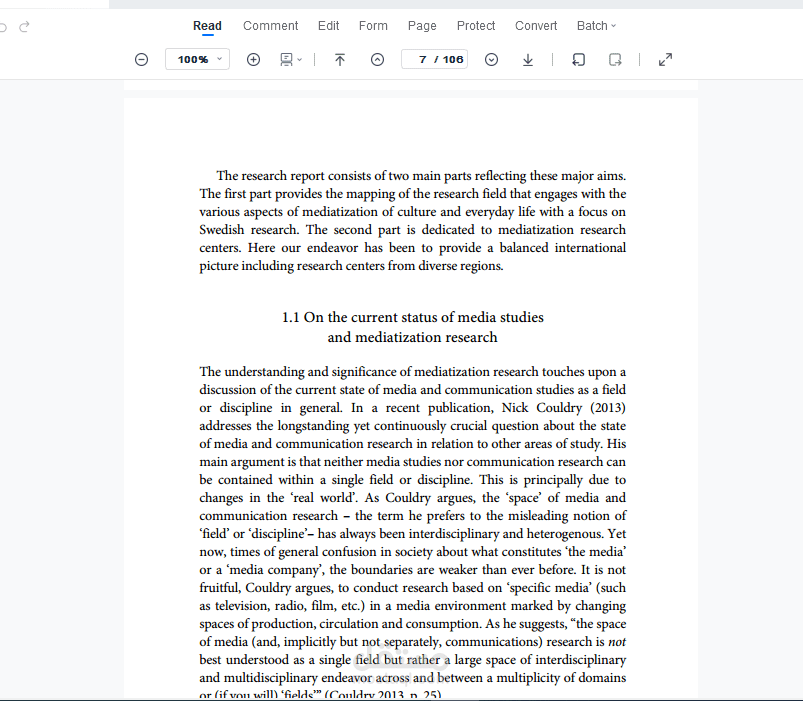The image size is (803, 701).
Task: Open the Comment tab
Action: coord(270,26)
